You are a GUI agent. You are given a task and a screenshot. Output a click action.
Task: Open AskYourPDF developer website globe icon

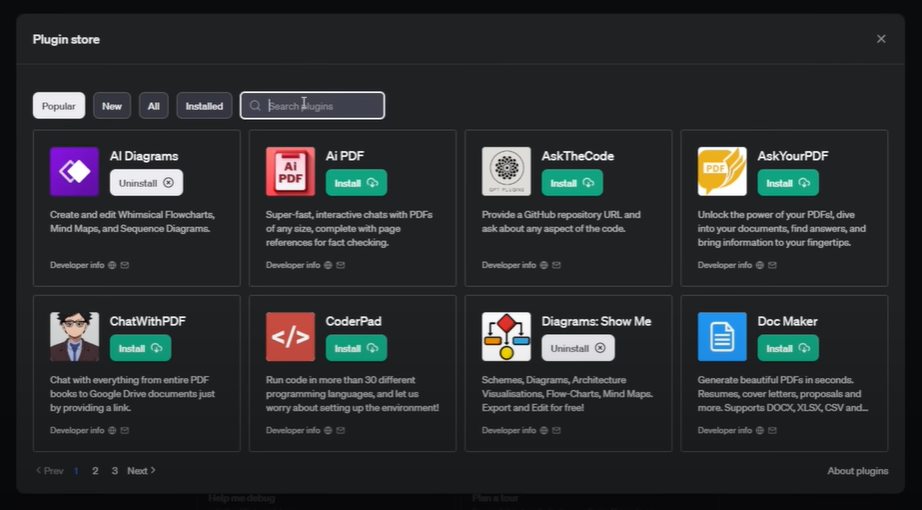tap(759, 265)
